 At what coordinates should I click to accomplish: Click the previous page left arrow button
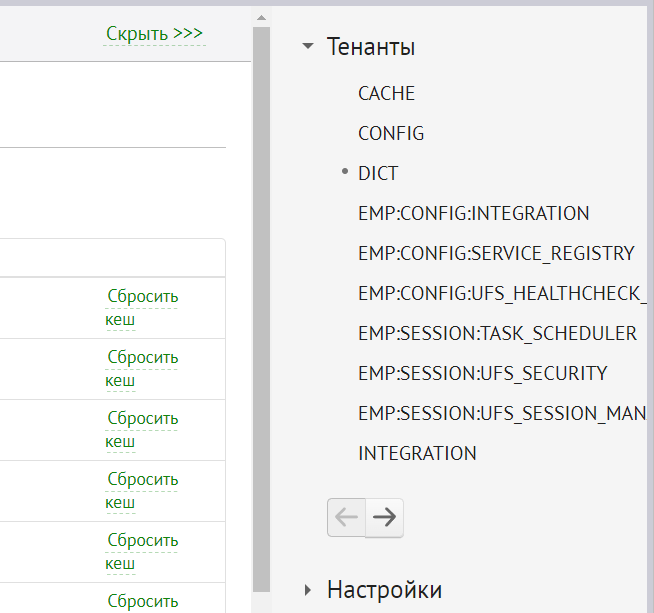pyautogui.click(x=346, y=517)
